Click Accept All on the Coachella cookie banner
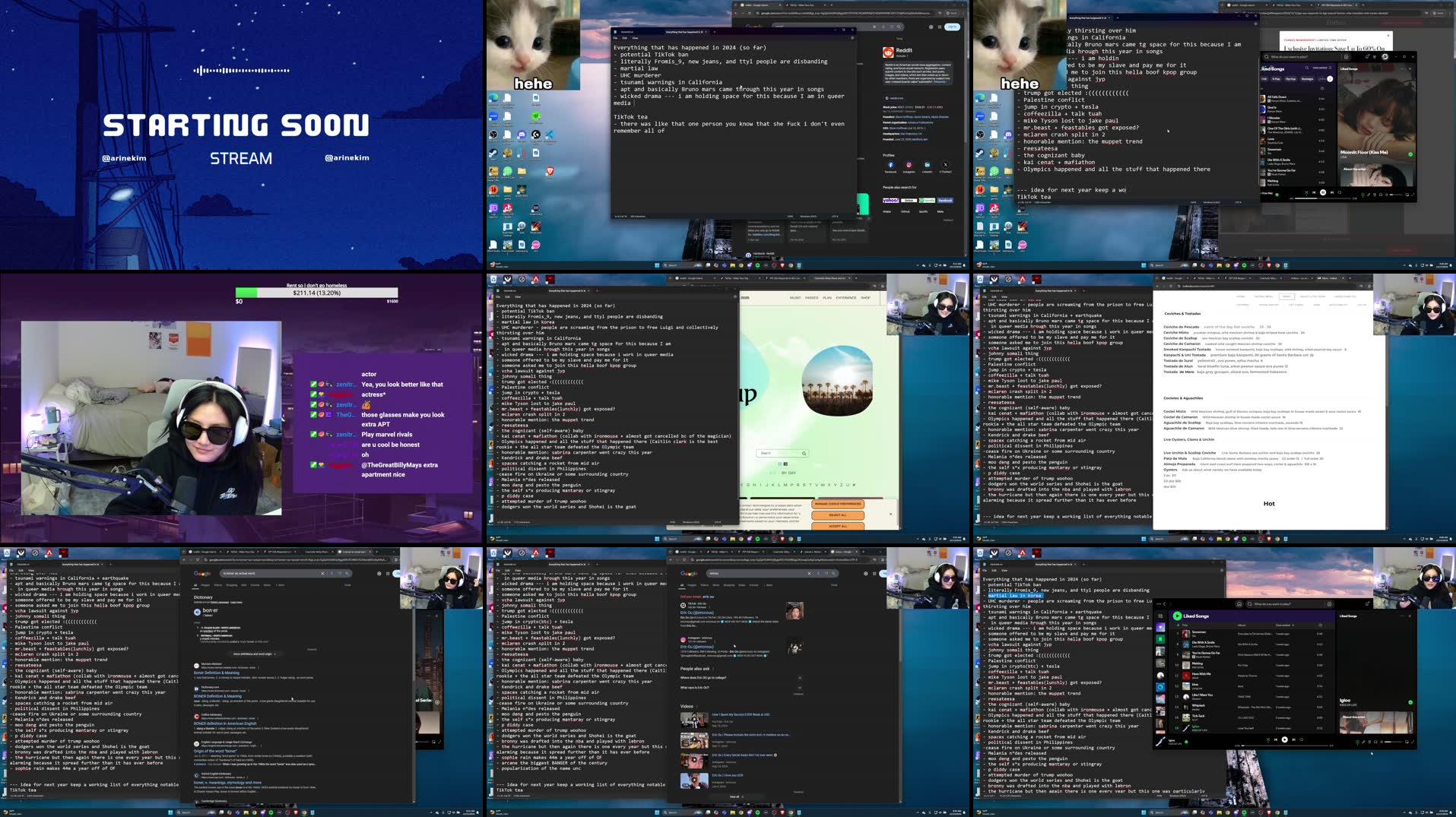This screenshot has height=817, width=1456. point(838,526)
